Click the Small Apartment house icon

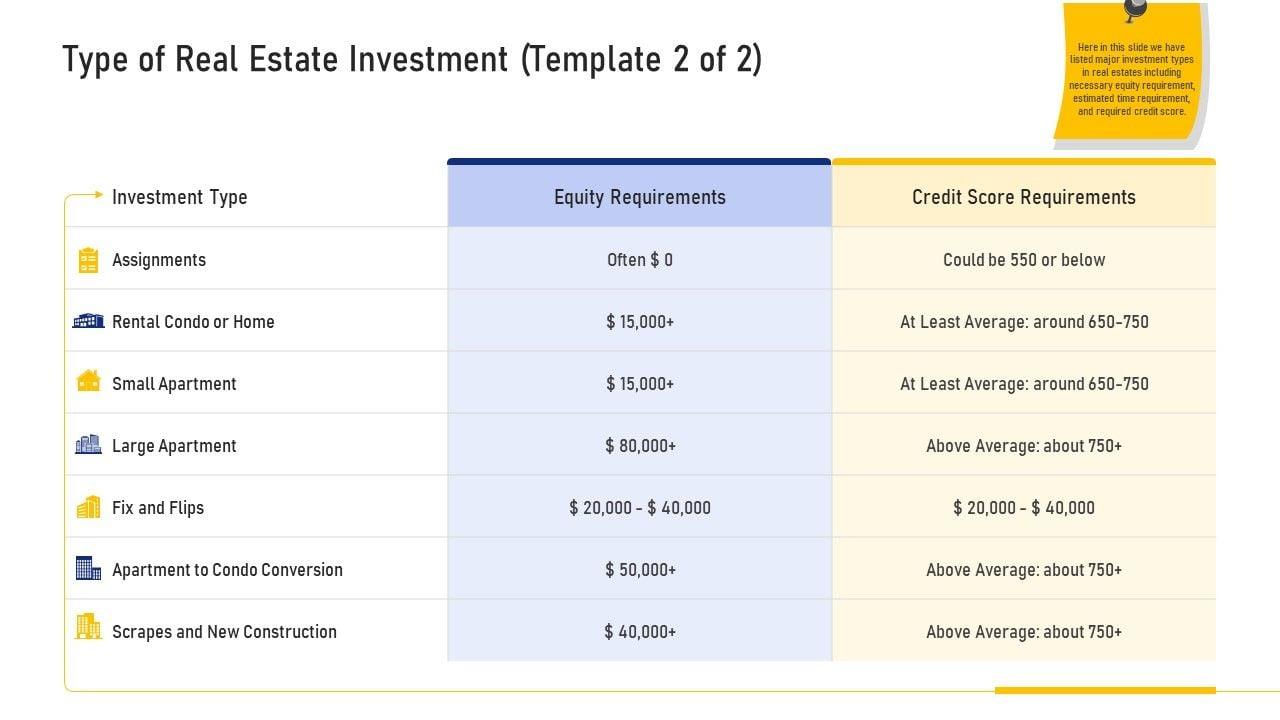[x=88, y=381]
